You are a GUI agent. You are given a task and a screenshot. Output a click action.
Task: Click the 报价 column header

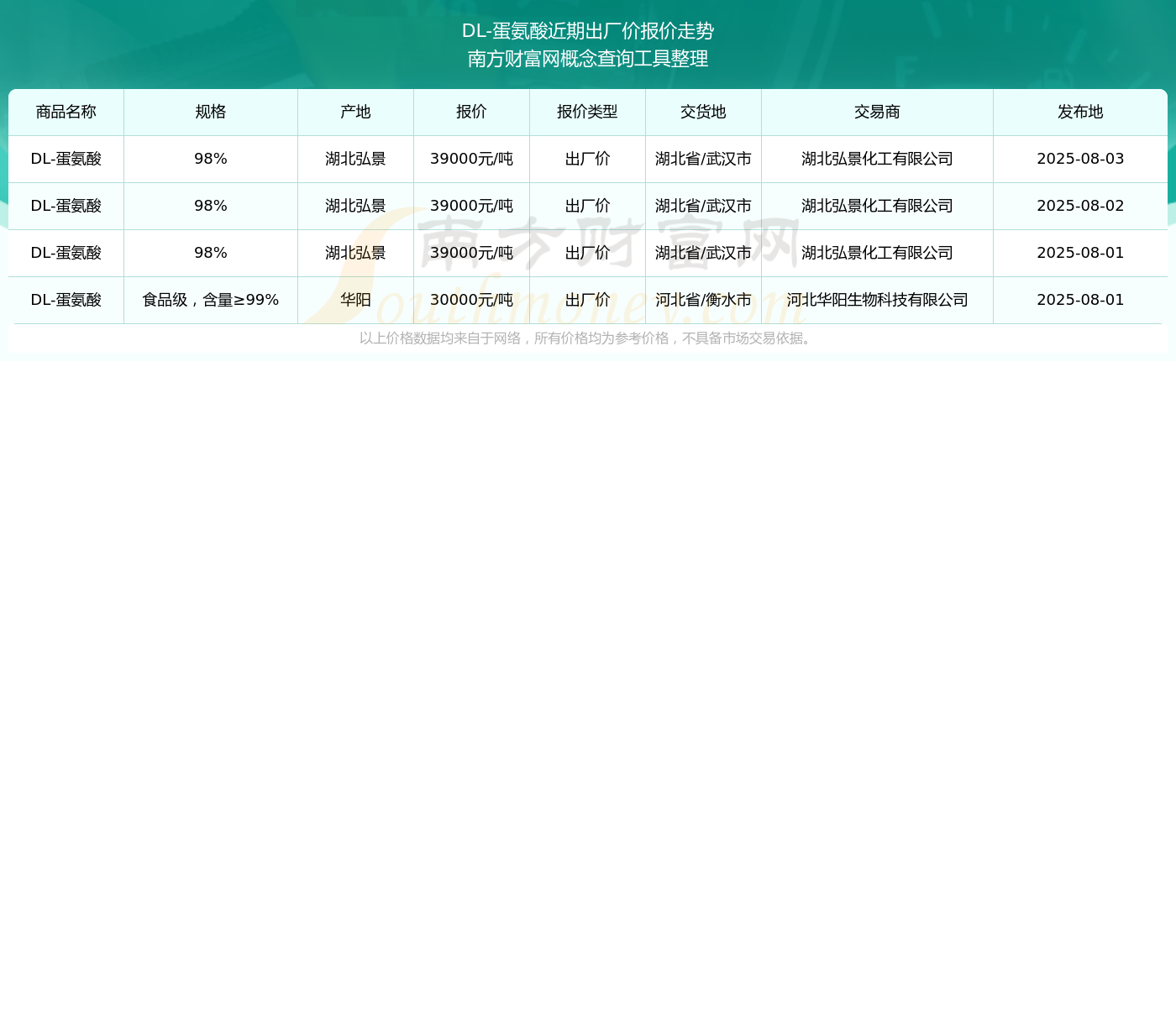point(471,112)
